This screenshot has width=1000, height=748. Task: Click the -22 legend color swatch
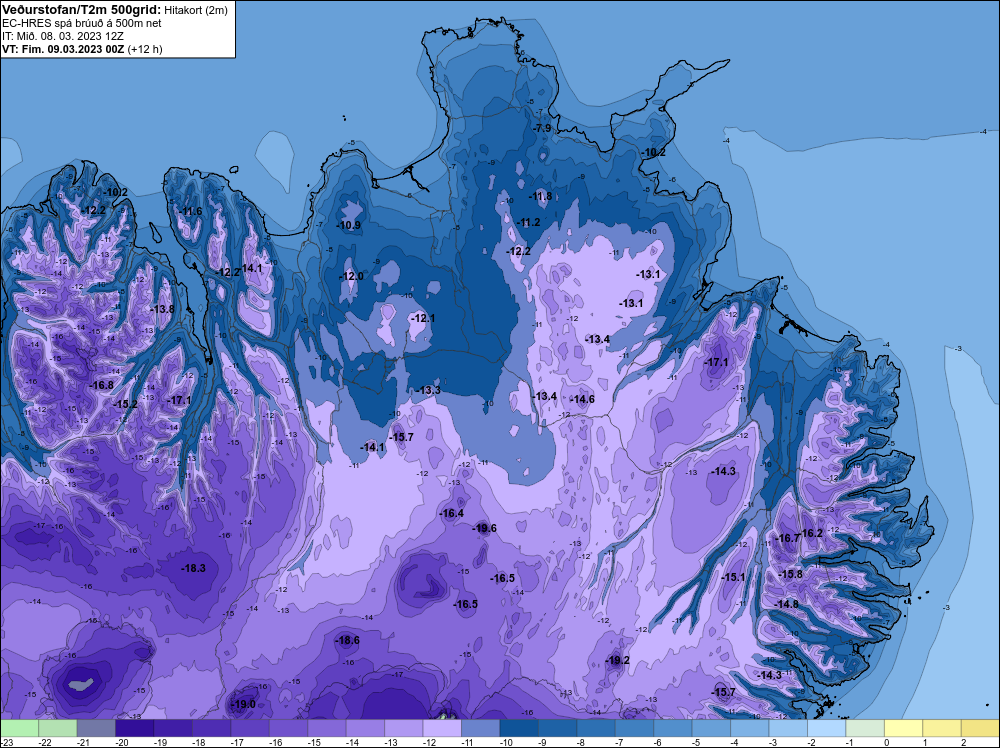tap(57, 728)
